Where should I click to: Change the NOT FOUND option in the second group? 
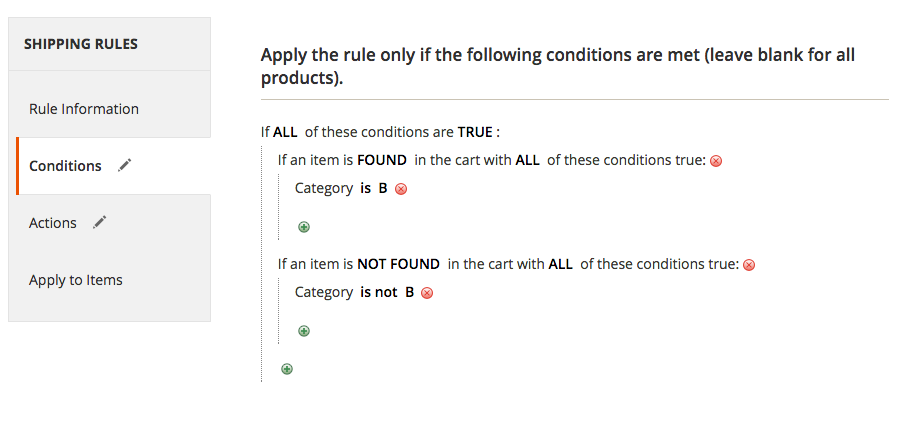coord(398,264)
